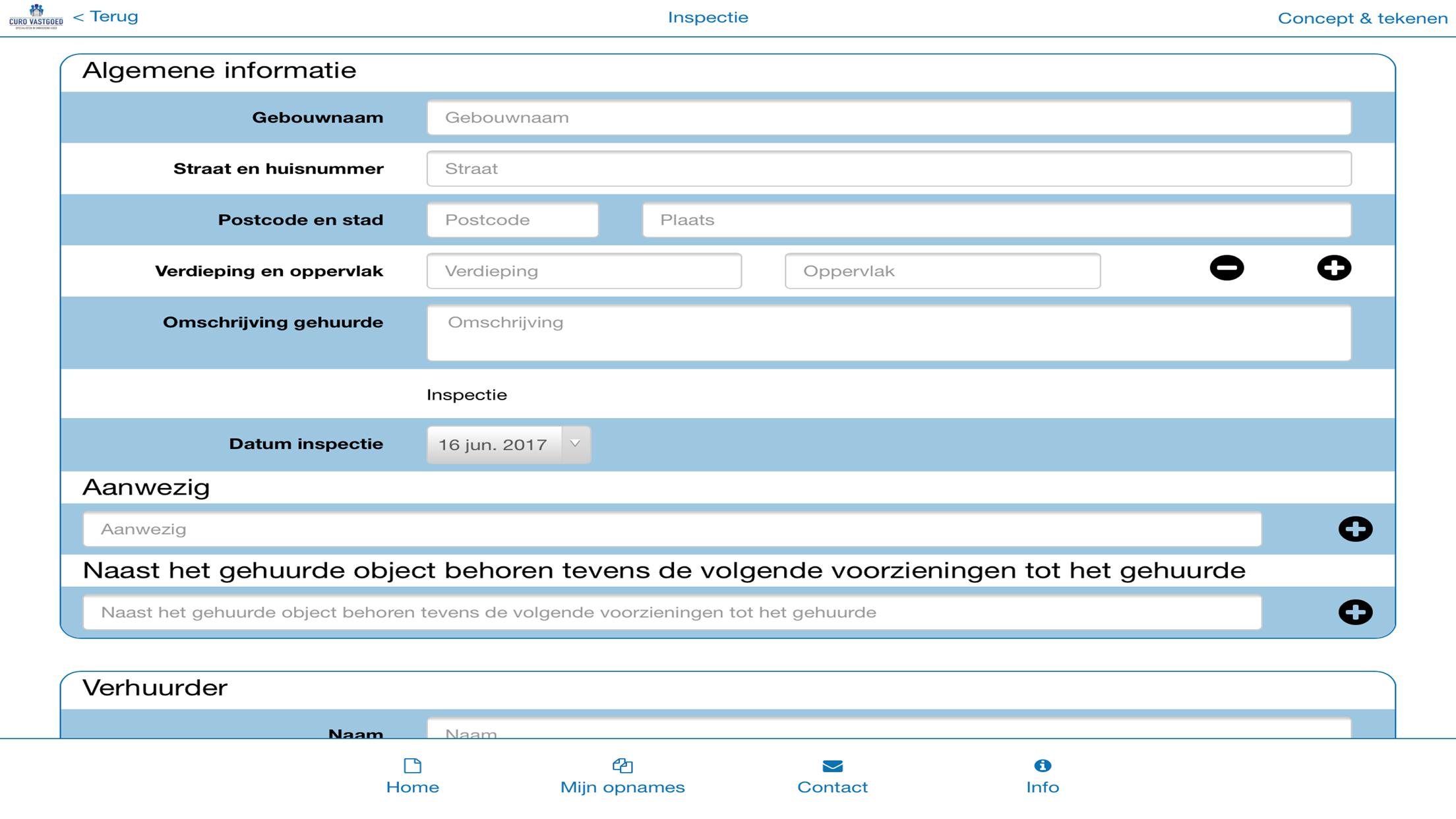Click the Verhuurder section heading

pos(154,688)
